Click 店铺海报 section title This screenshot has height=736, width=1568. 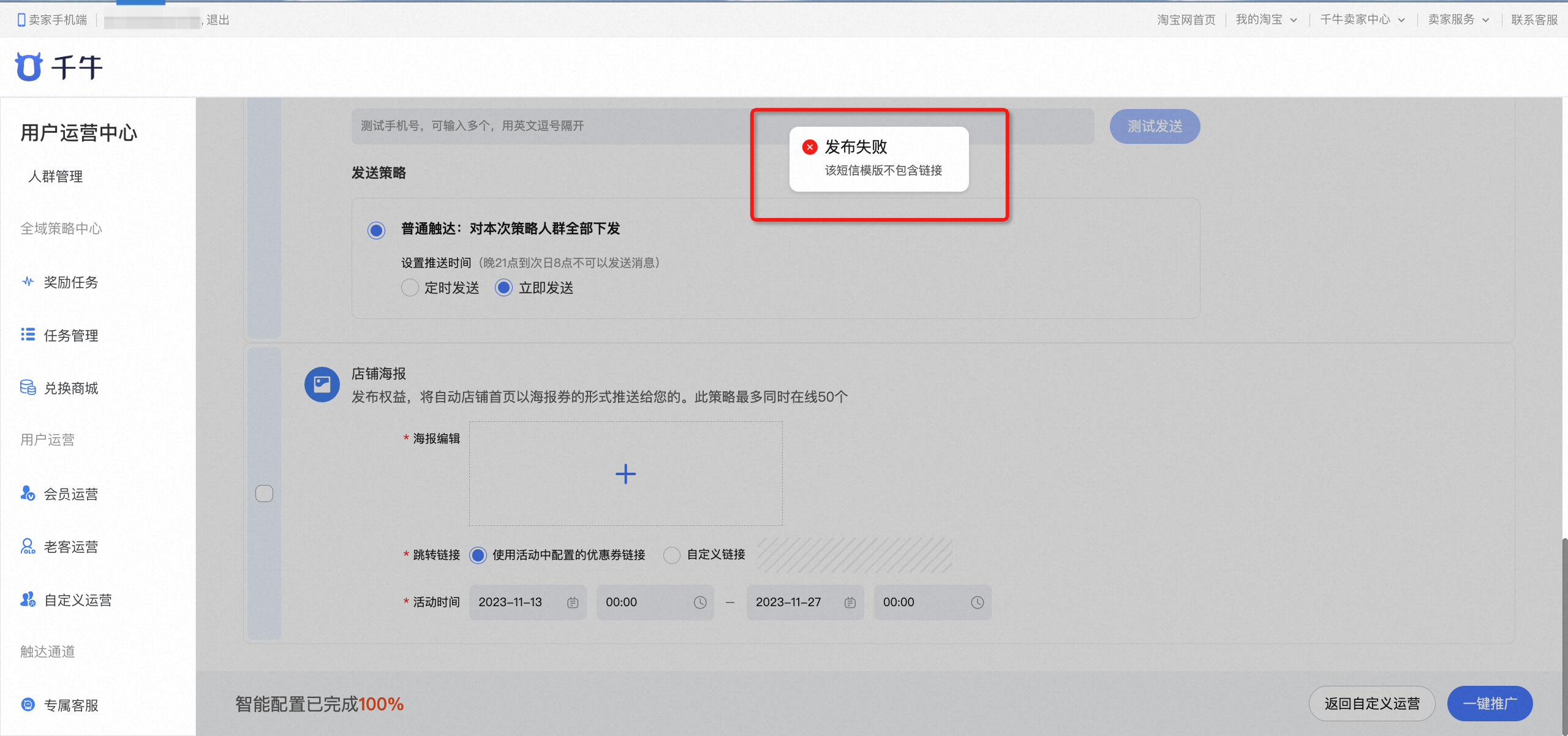(379, 374)
